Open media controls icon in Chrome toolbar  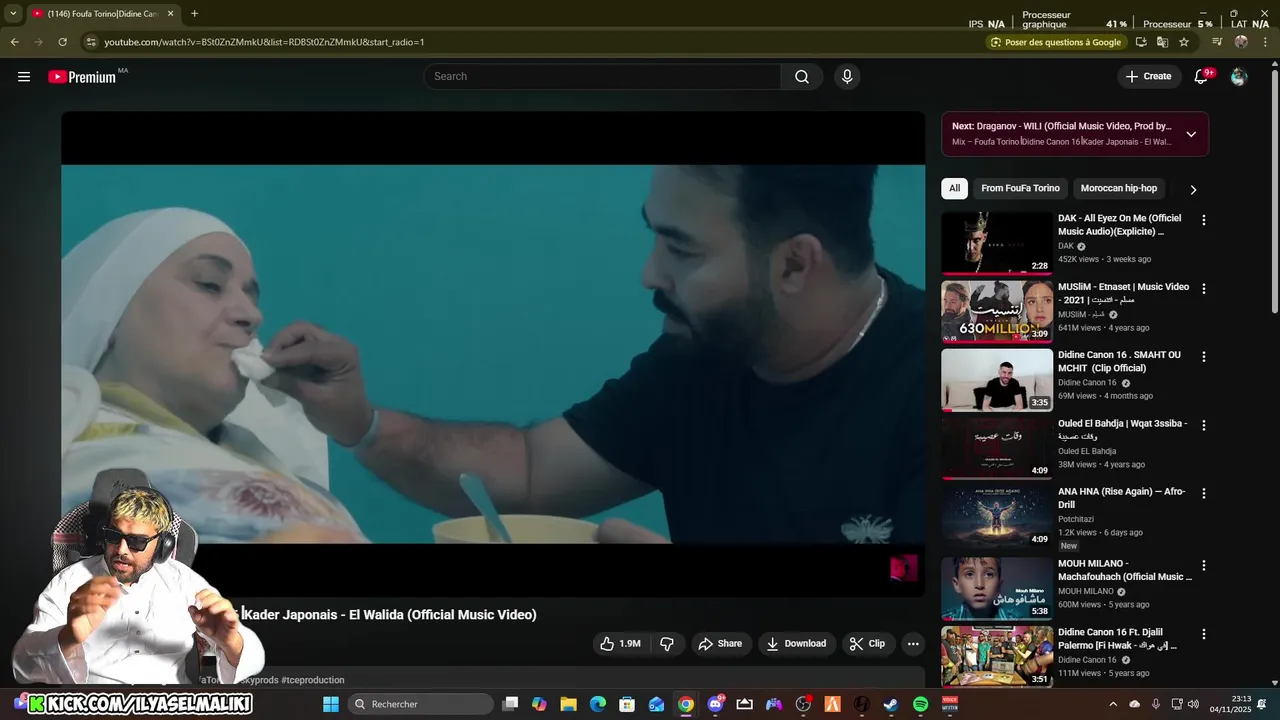click(1217, 42)
